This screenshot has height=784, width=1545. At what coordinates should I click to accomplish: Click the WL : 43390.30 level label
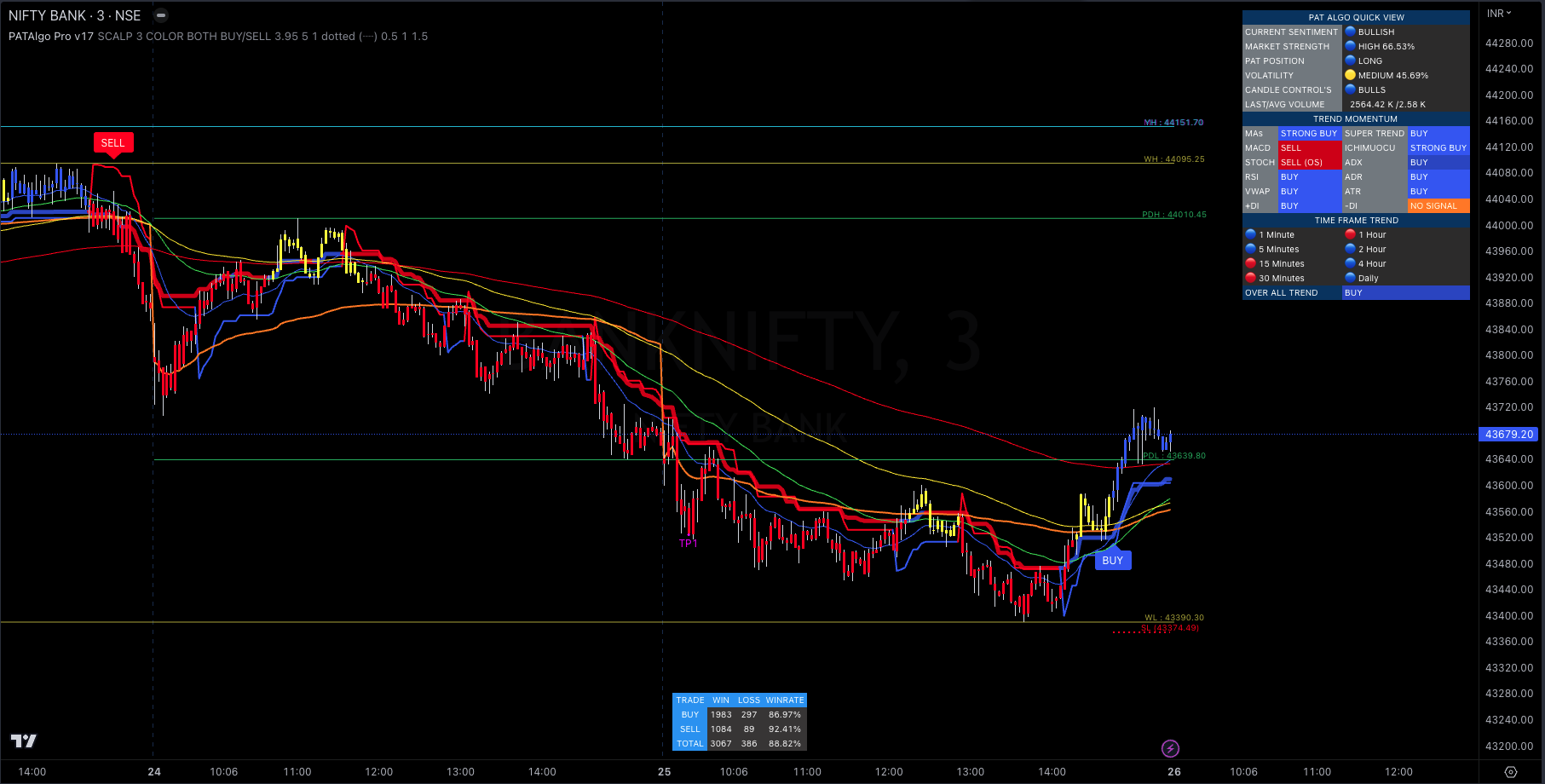point(1174,618)
